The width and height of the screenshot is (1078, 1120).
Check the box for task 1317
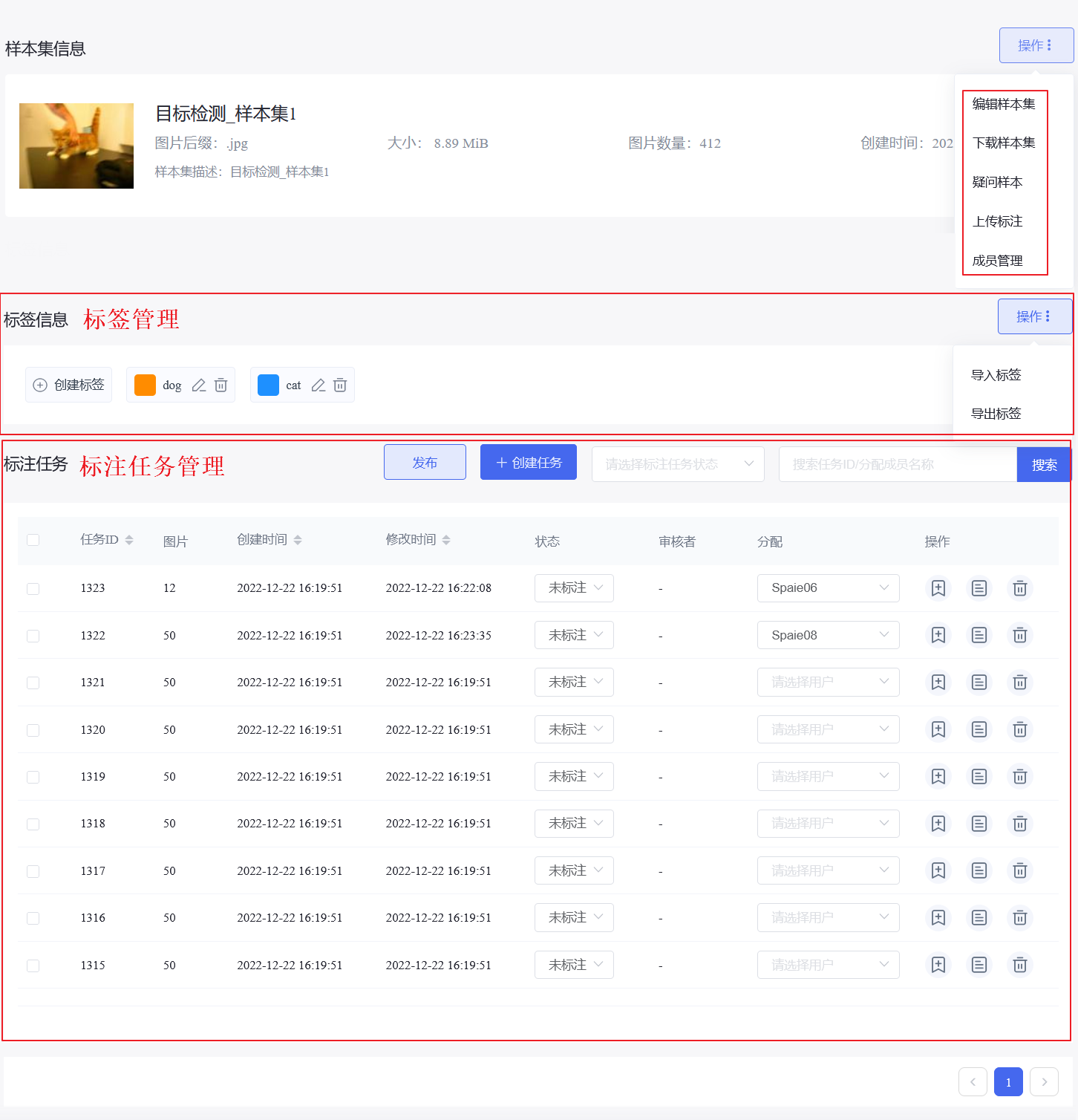coord(33,871)
